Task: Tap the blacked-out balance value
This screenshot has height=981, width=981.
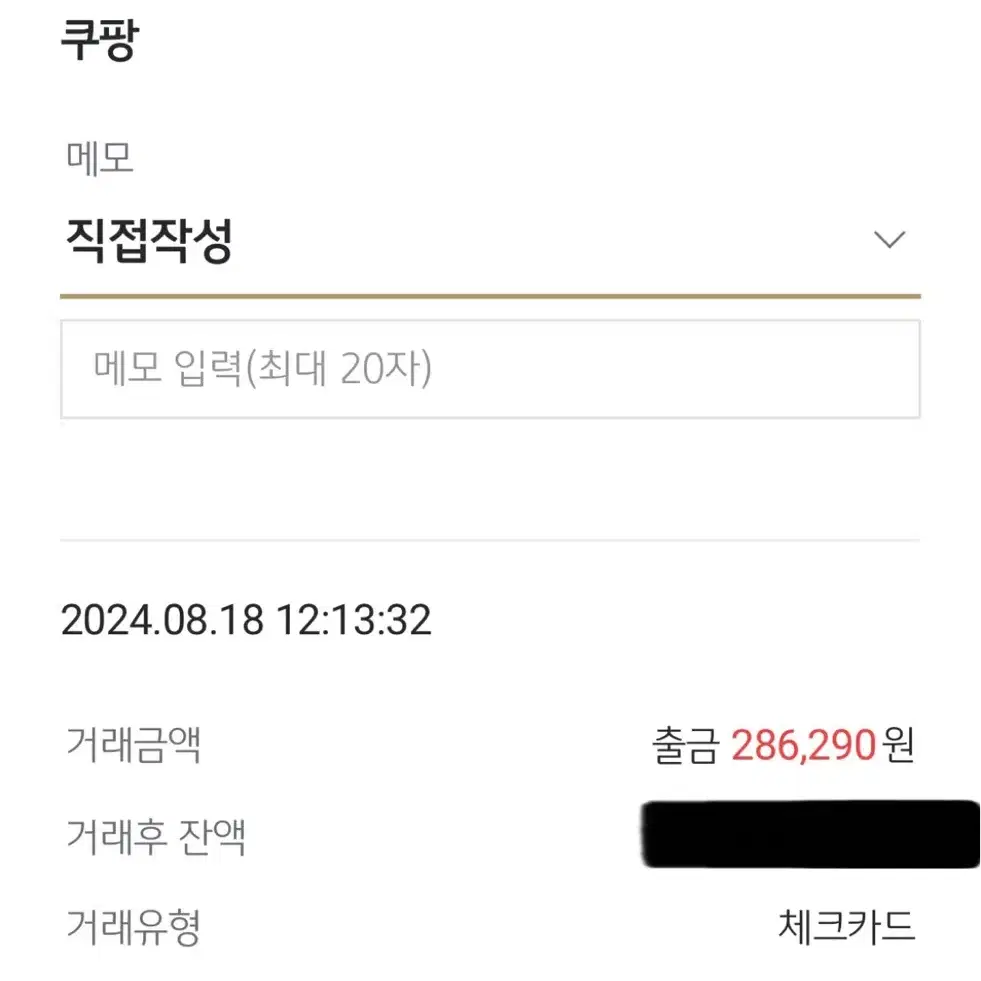Action: [x=810, y=834]
